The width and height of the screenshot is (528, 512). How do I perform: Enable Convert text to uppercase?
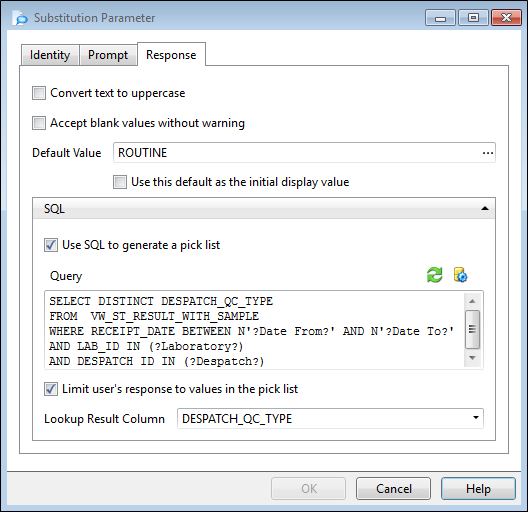(39, 93)
